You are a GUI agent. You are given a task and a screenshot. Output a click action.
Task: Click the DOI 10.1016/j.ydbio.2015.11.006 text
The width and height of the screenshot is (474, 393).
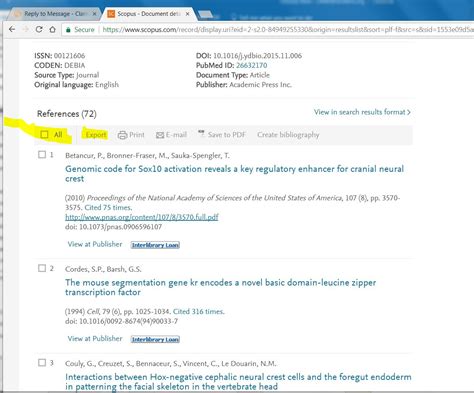(249, 56)
